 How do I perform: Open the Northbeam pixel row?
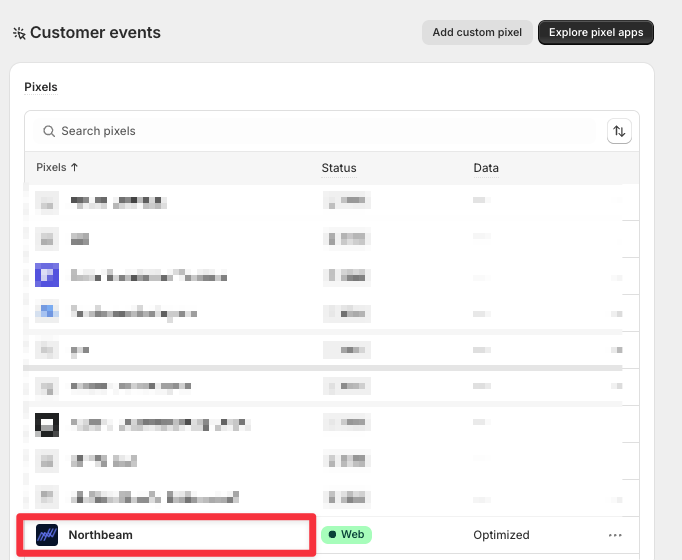(x=332, y=535)
